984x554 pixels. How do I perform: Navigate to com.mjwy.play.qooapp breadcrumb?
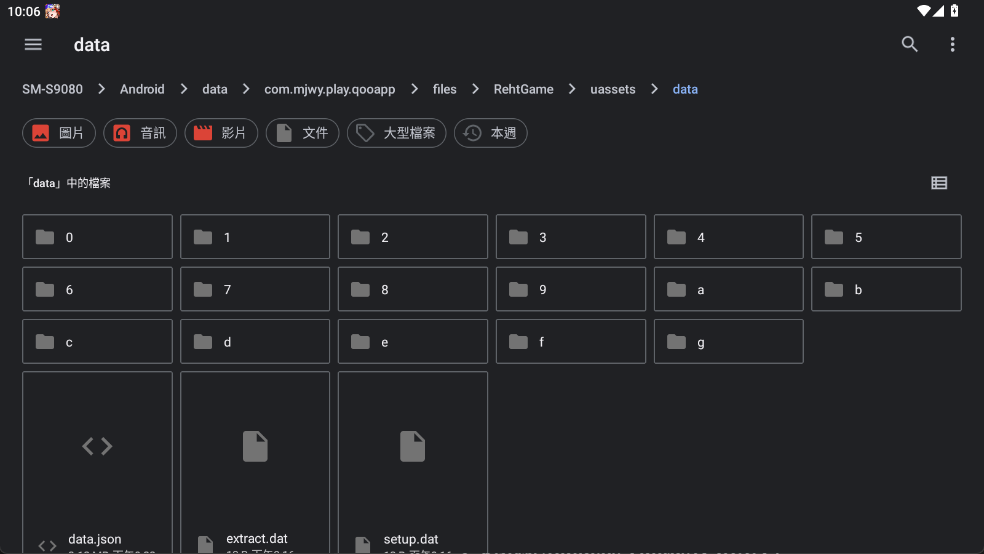[329, 89]
